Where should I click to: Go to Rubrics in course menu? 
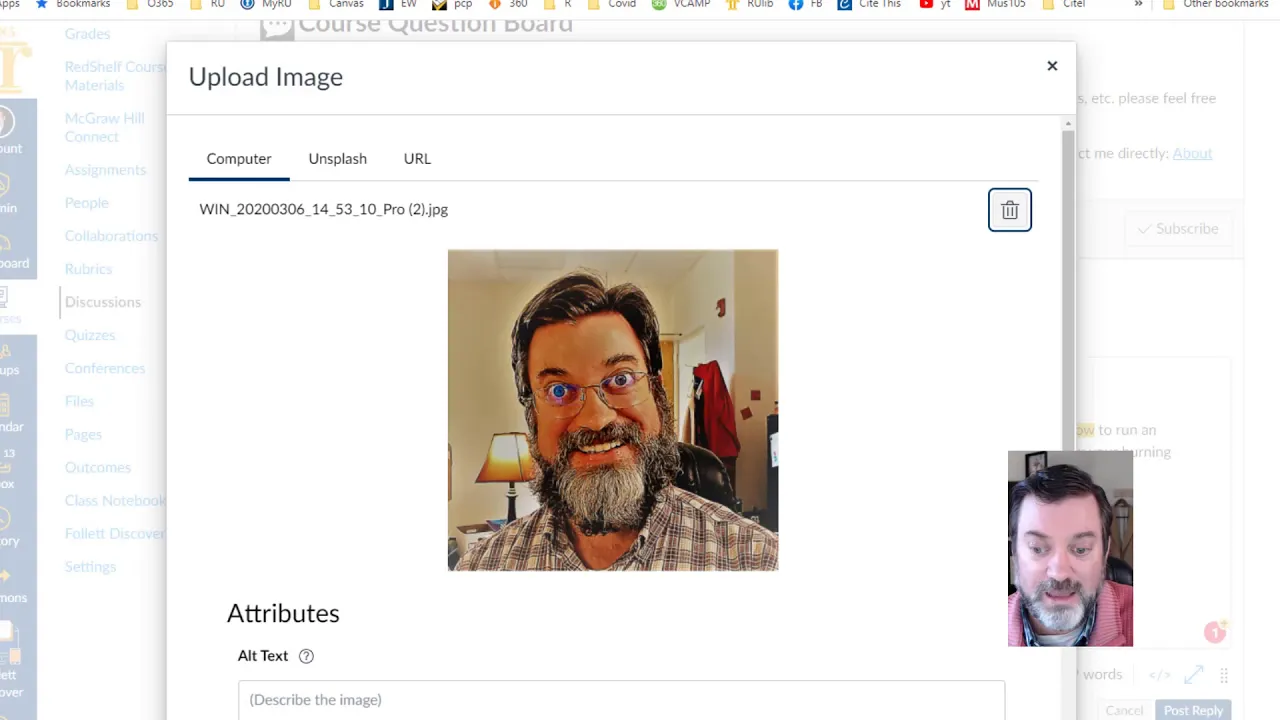88,269
